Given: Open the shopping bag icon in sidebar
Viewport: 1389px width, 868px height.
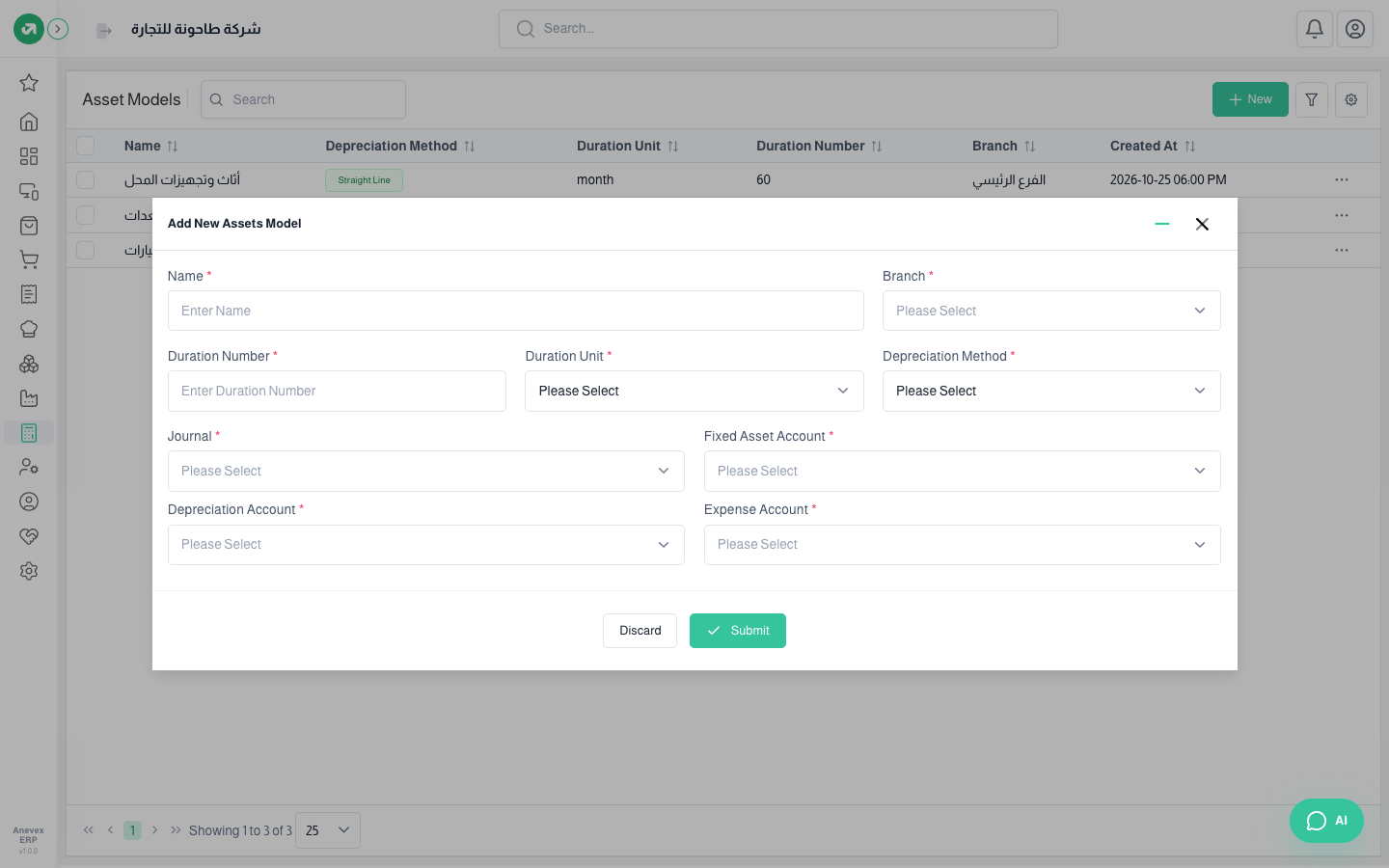Looking at the screenshot, I should (29, 226).
